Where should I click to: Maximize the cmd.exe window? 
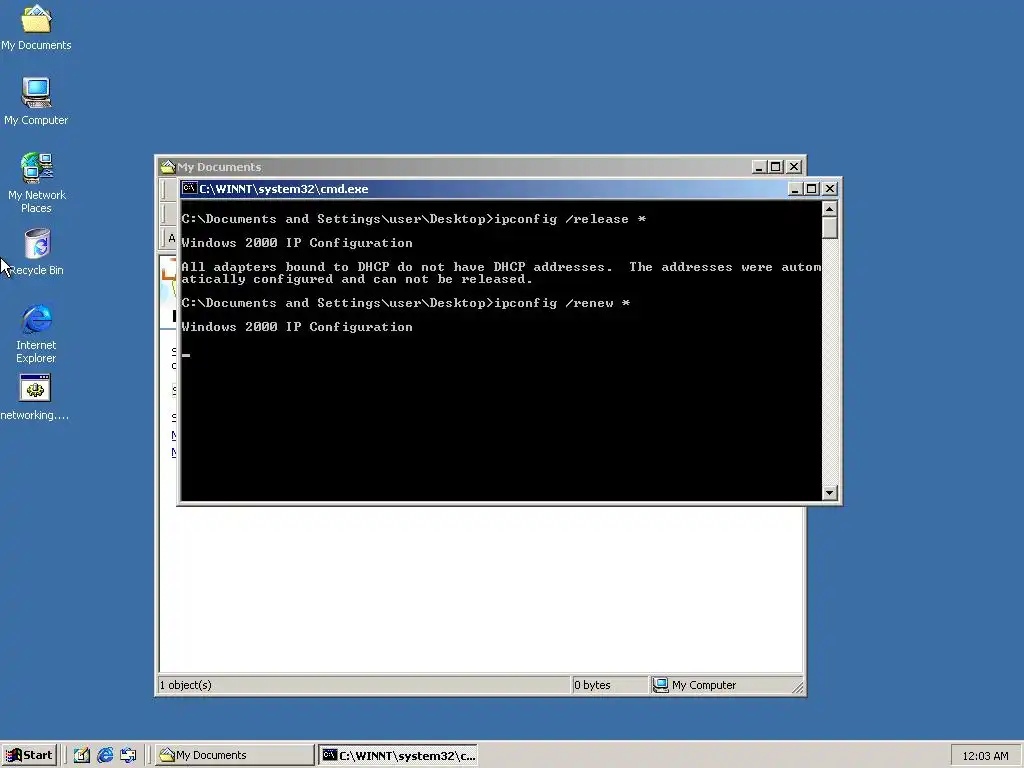click(811, 189)
